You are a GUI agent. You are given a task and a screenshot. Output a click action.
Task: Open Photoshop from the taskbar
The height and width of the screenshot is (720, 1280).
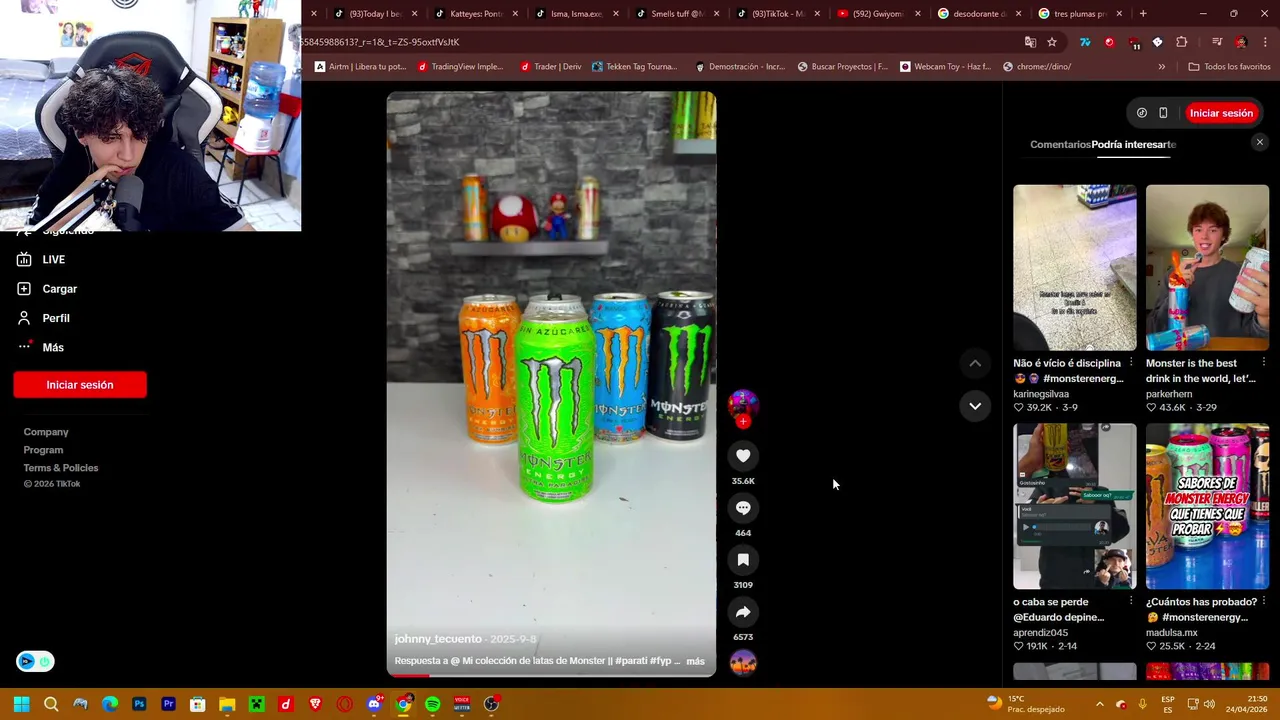click(x=139, y=704)
